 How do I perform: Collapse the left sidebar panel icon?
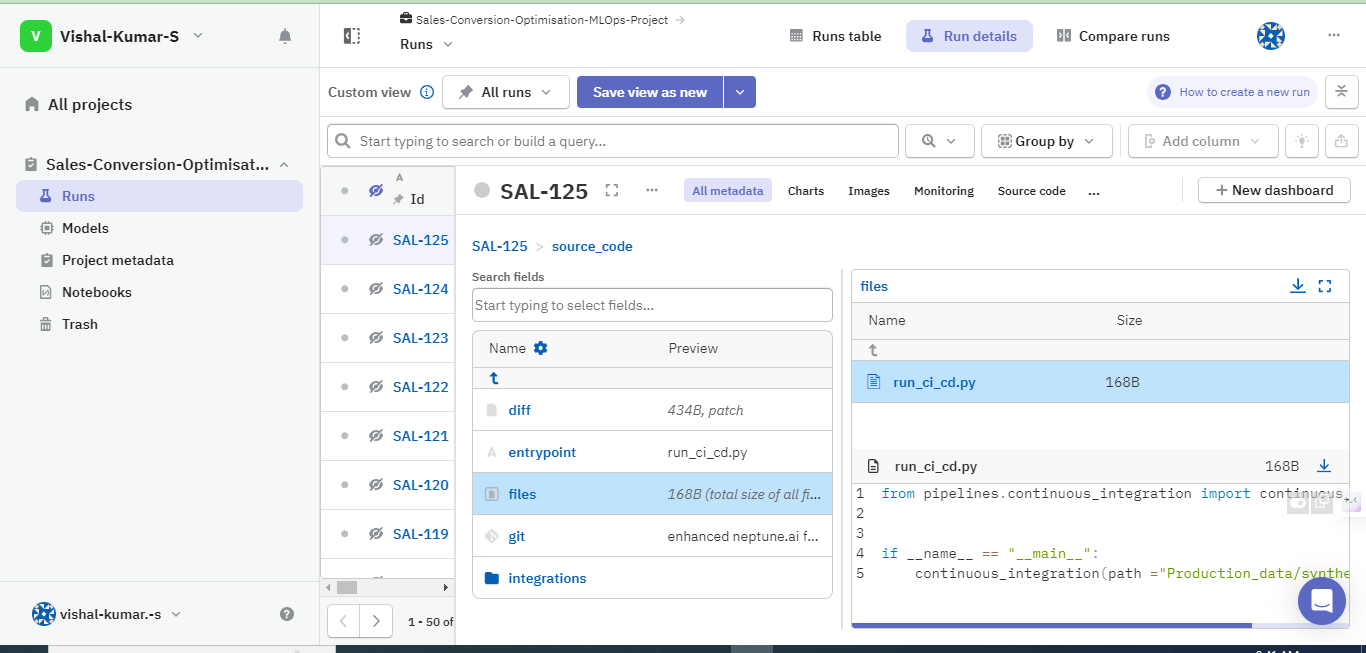point(352,36)
